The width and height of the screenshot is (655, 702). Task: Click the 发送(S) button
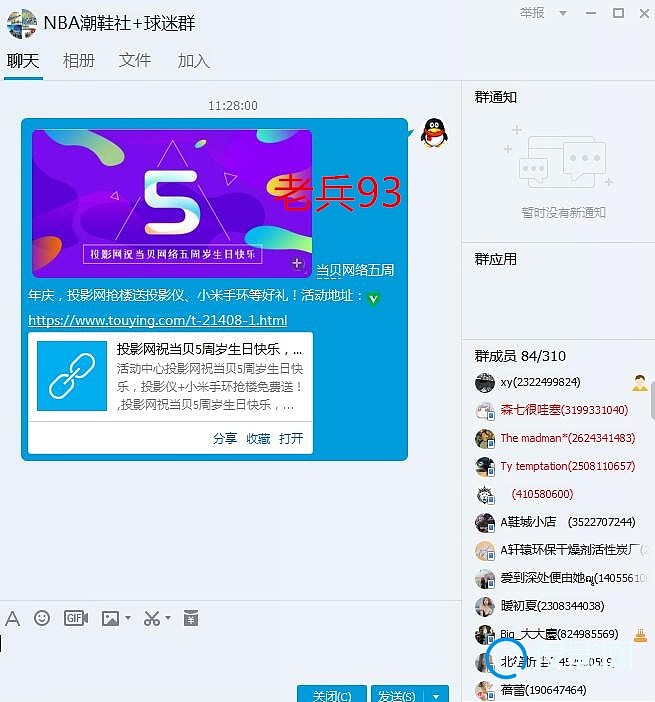pos(397,695)
